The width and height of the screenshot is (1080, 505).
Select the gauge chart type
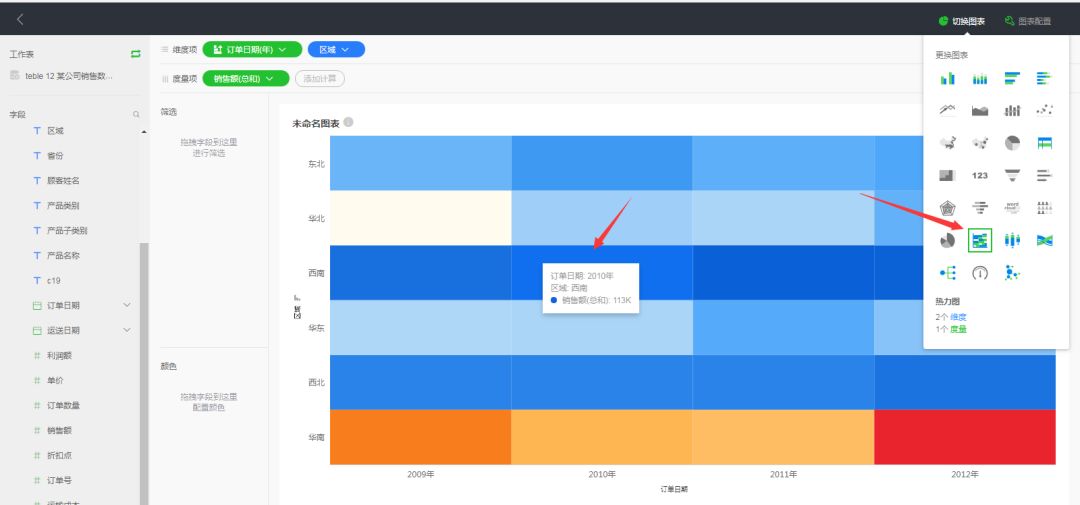[979, 273]
